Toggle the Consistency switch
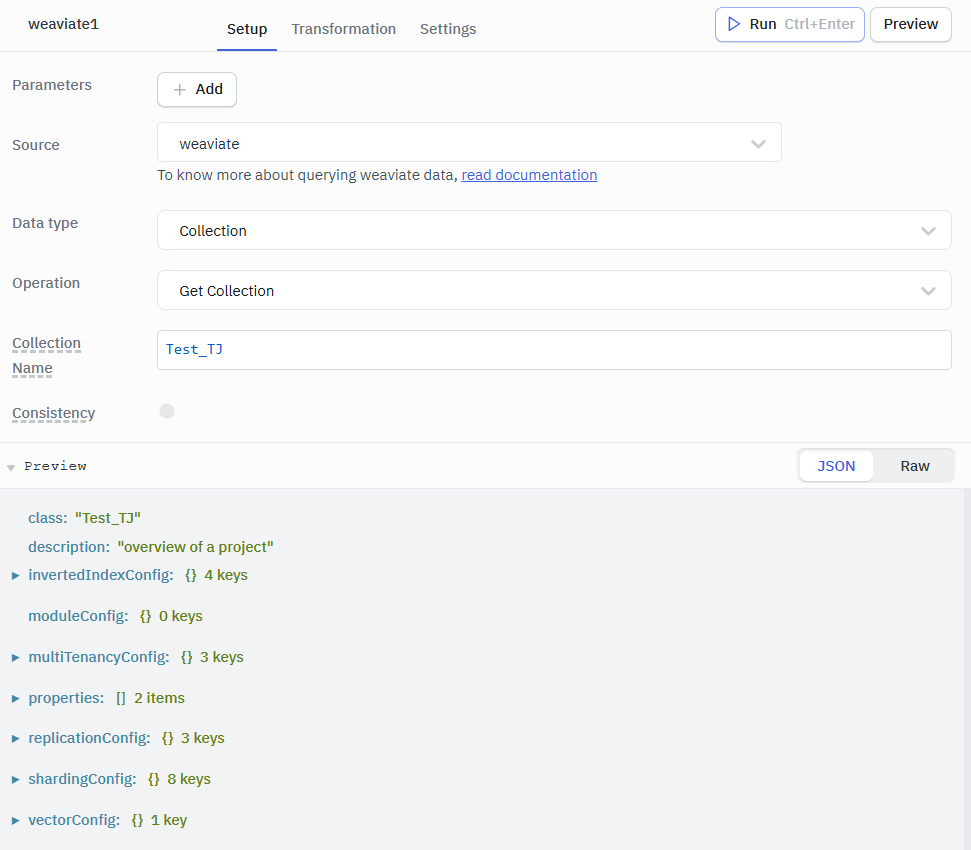The height and width of the screenshot is (850, 971). click(x=167, y=411)
